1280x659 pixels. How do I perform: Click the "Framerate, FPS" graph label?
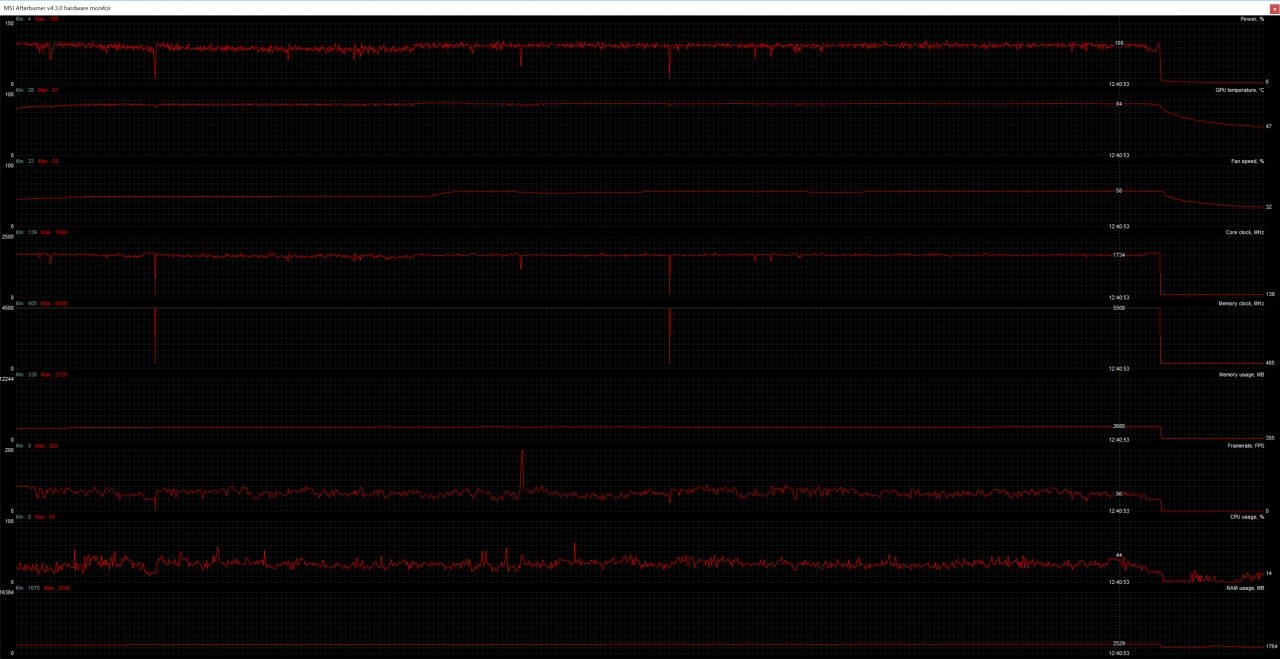coord(1246,445)
